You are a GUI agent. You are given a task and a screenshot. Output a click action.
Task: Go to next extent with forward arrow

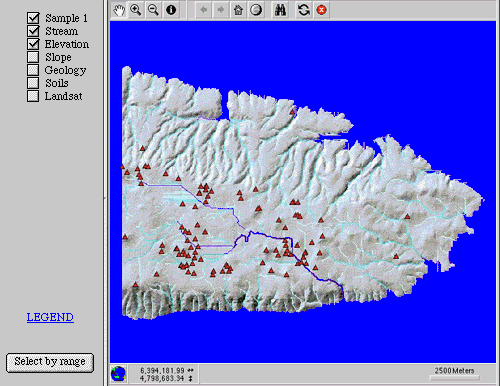tap(221, 10)
